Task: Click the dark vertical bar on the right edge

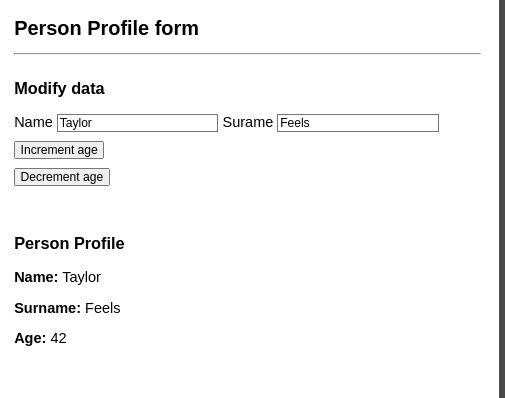Action: tap(502, 199)
